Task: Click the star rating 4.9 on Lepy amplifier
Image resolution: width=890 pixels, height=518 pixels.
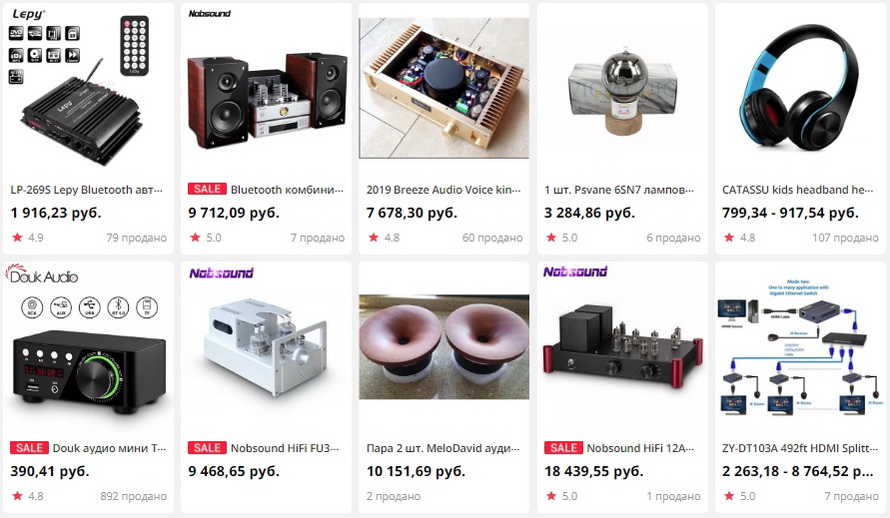Action: click(x=28, y=237)
